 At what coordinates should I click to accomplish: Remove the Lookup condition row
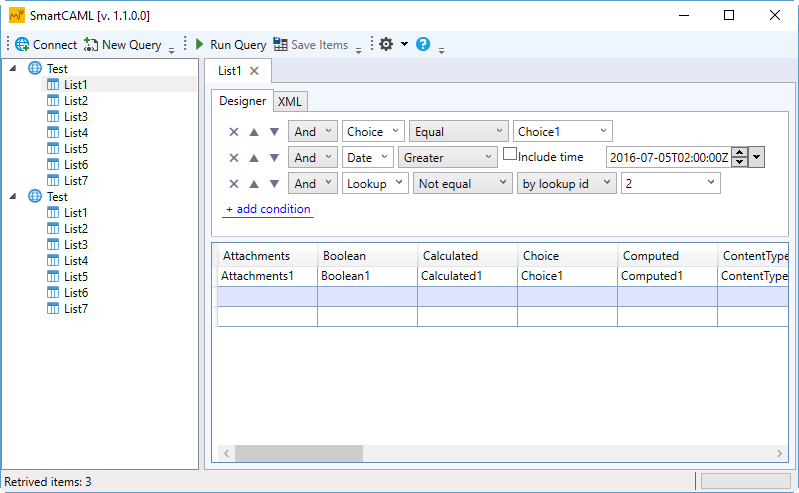(x=234, y=184)
